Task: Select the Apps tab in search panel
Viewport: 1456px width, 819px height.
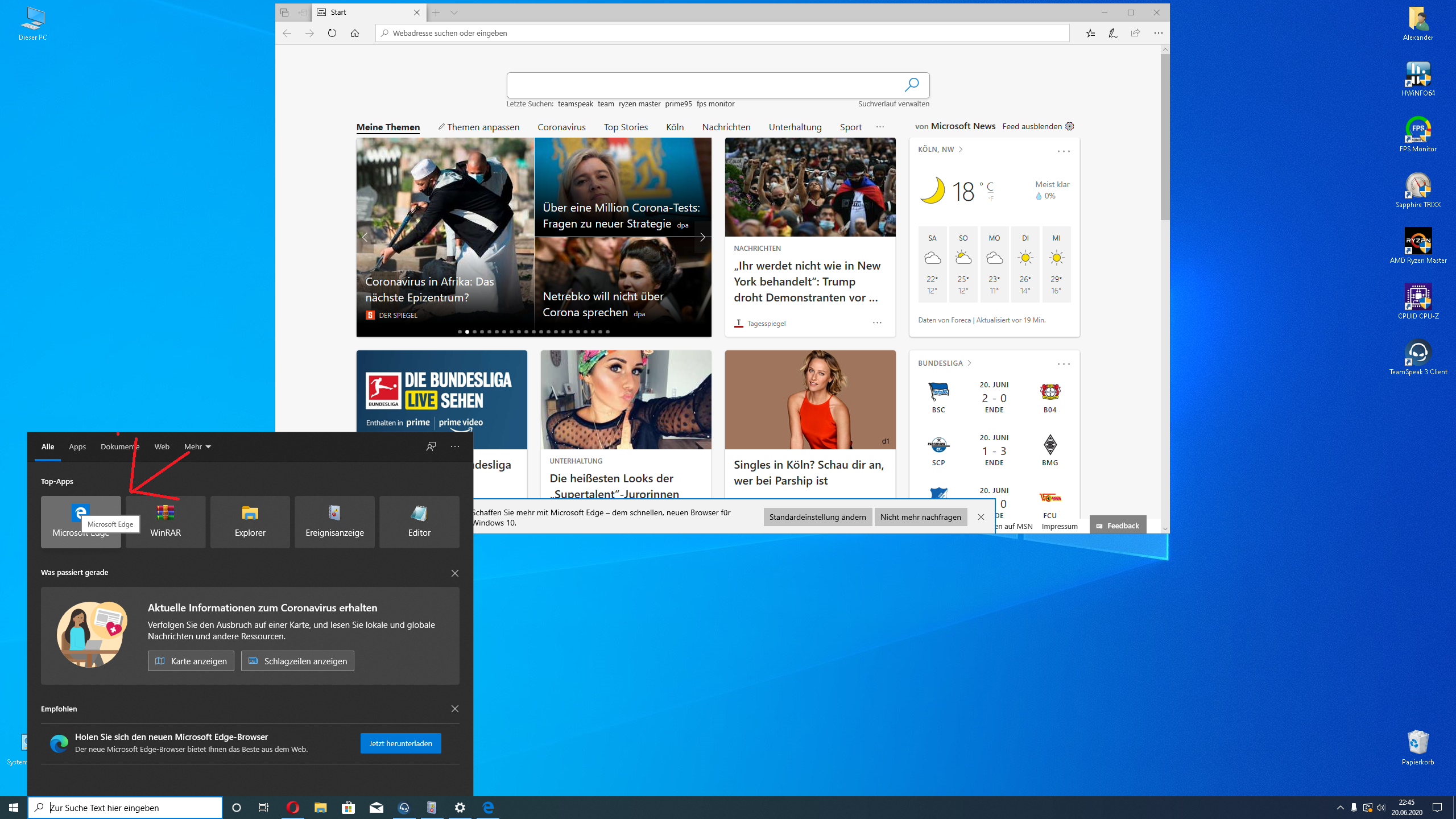Action: (77, 446)
